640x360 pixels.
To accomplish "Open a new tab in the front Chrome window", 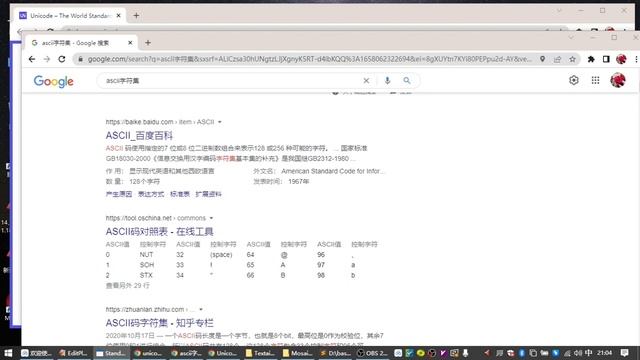I will pyautogui.click(x=148, y=43).
